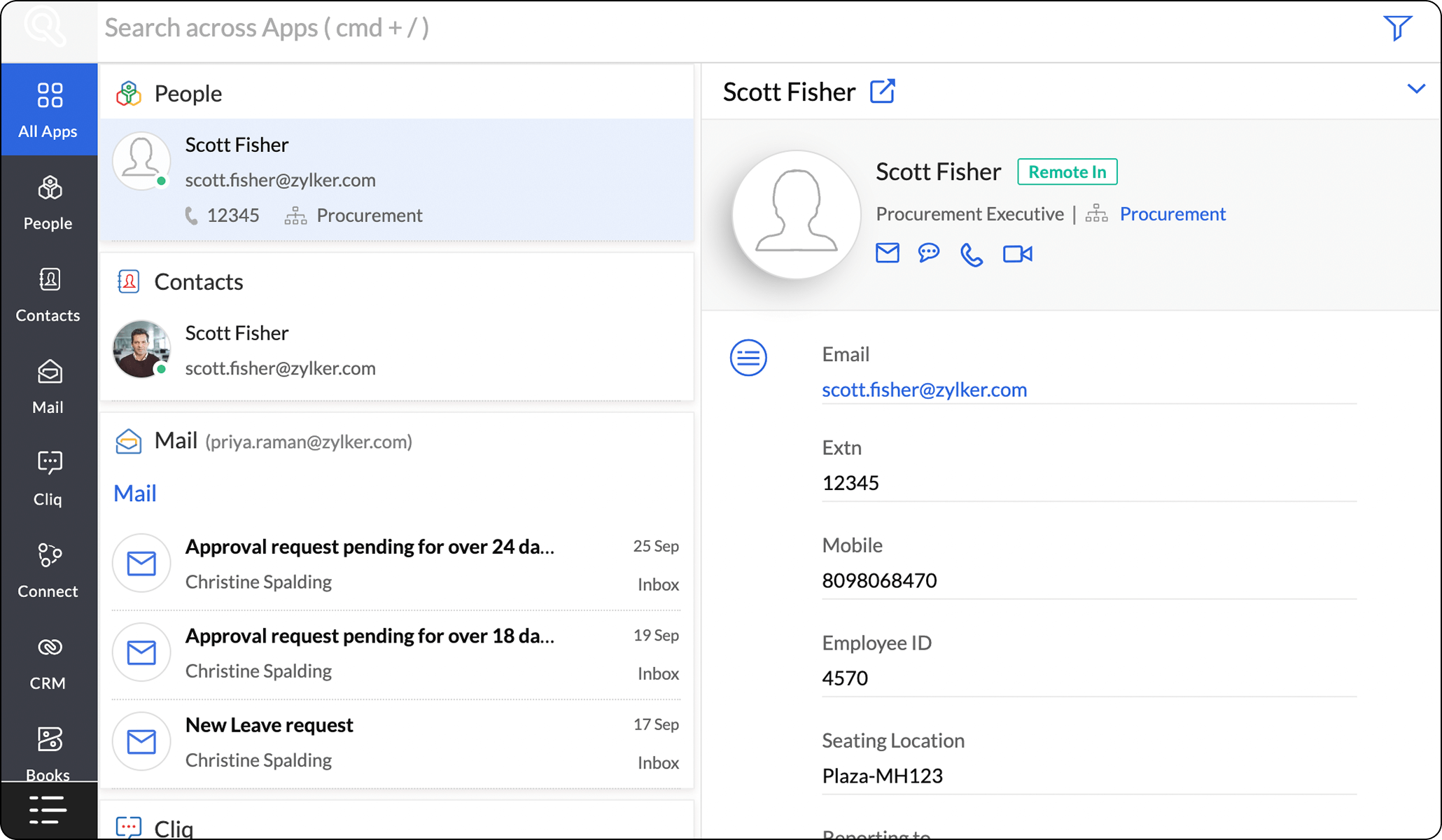The width and height of the screenshot is (1442, 840).
Task: Open the sidebar menu list icon
Action: [x=48, y=810]
